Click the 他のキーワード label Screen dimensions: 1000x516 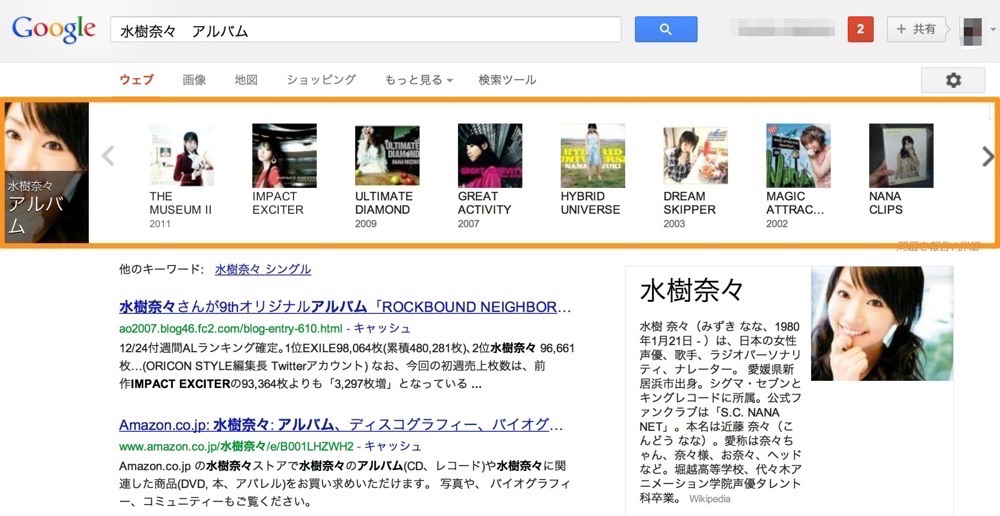pyautogui.click(x=161, y=269)
